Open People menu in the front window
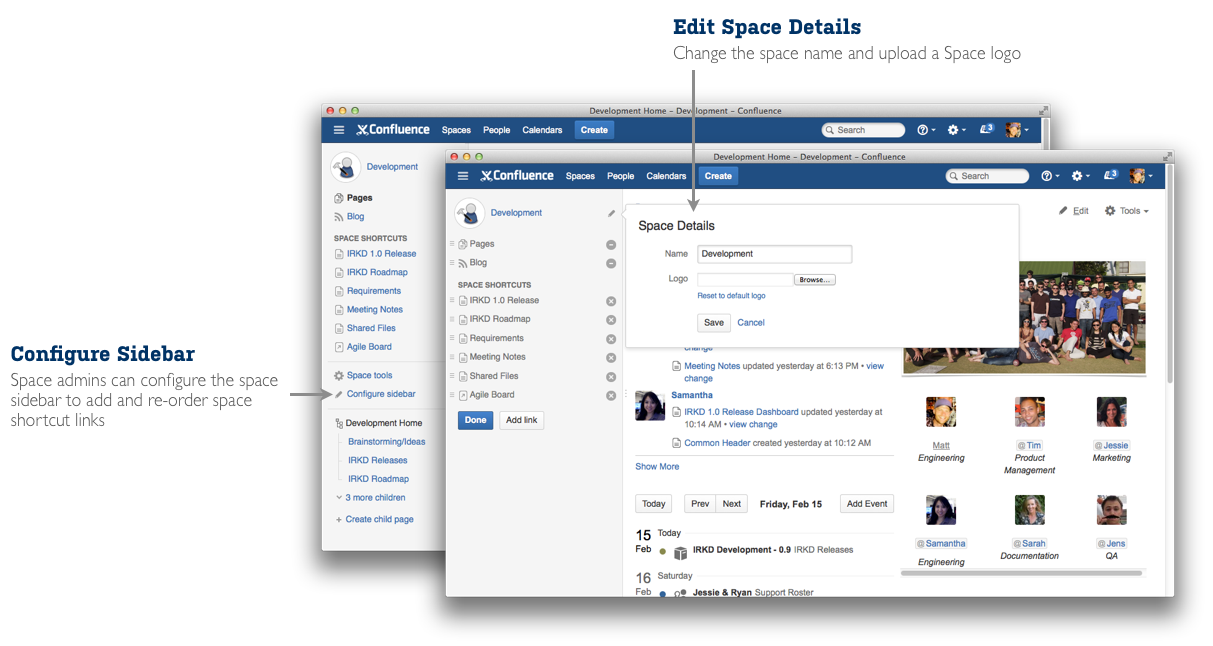 pos(620,176)
